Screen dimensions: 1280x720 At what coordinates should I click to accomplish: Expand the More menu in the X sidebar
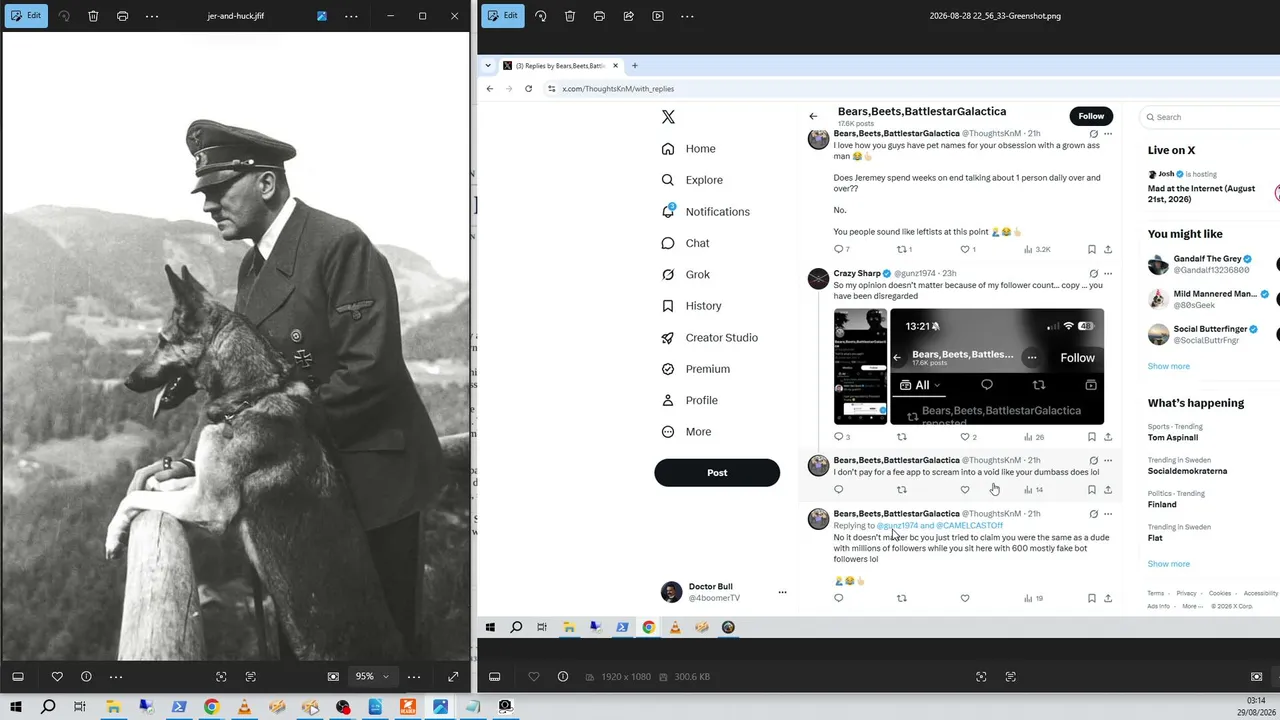tap(687, 432)
